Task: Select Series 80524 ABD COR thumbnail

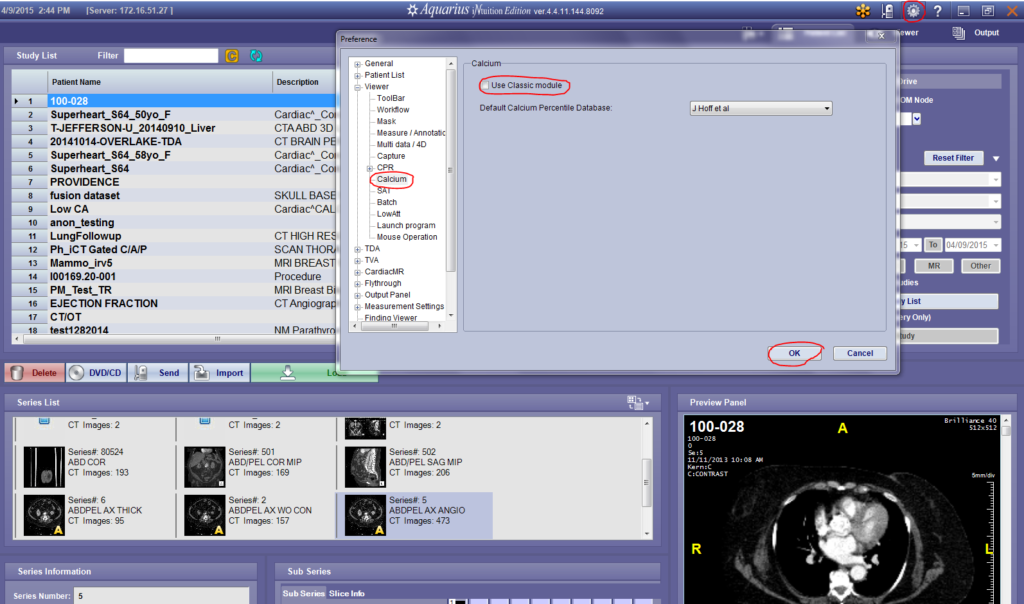Action: pos(44,467)
